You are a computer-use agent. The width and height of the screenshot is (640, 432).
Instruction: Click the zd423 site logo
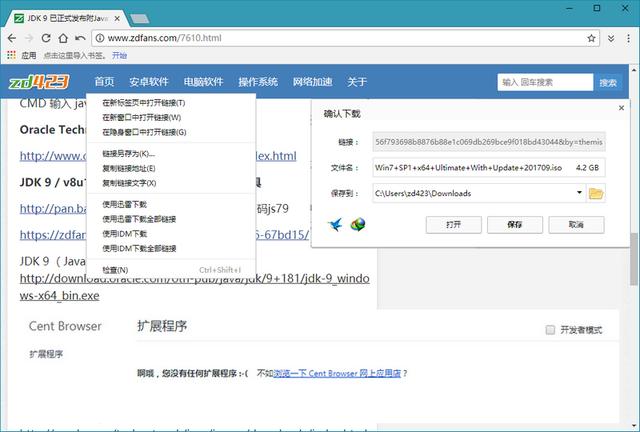point(39,82)
